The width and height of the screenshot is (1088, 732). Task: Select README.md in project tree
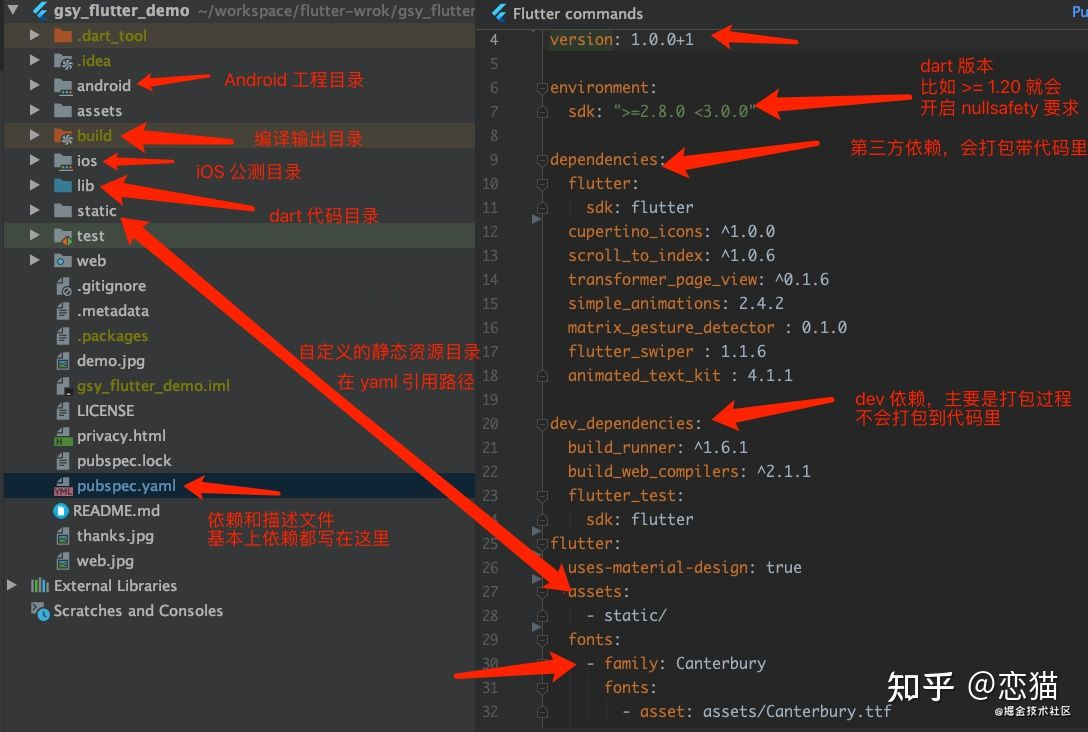[117, 511]
